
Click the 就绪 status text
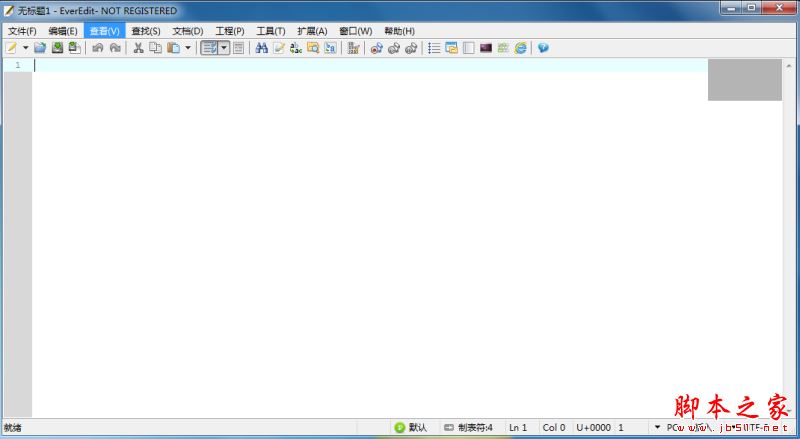(13, 428)
